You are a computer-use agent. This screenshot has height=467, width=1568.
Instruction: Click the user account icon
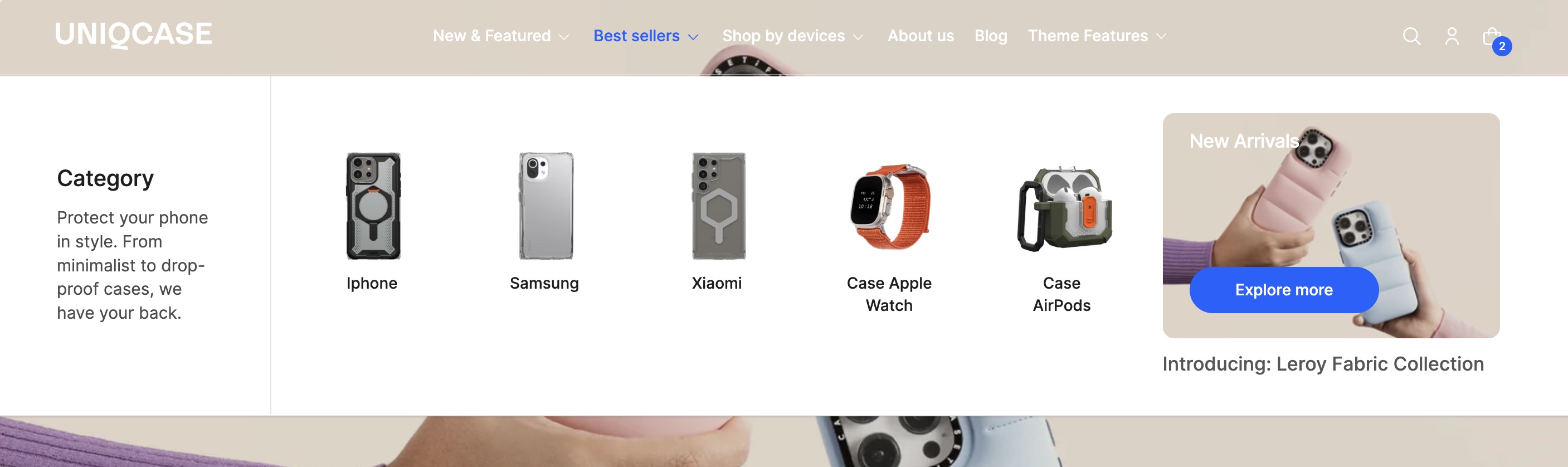(1452, 37)
